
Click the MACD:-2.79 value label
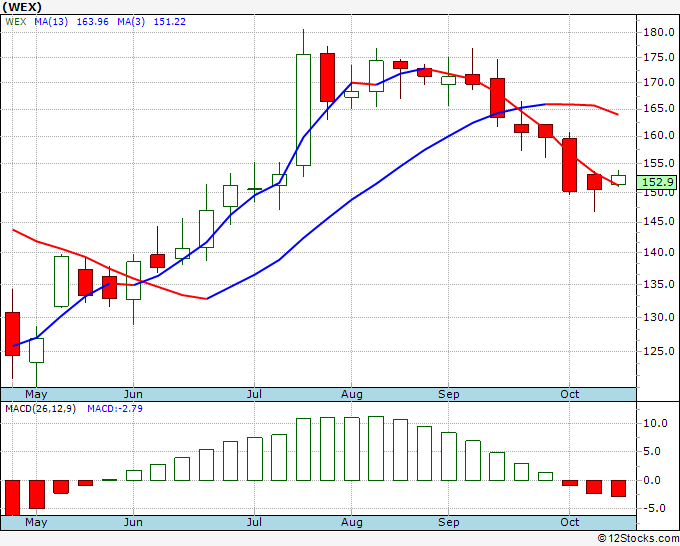[115, 409]
